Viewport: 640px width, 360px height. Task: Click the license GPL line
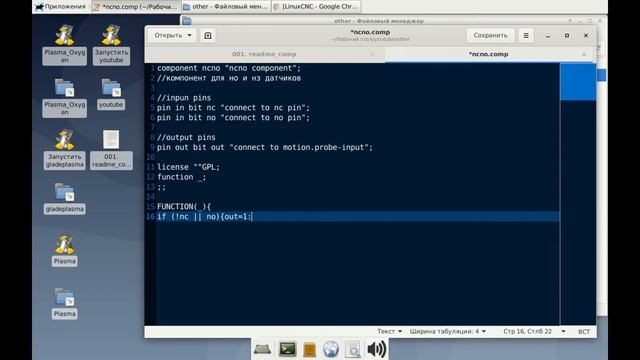pyautogui.click(x=188, y=167)
